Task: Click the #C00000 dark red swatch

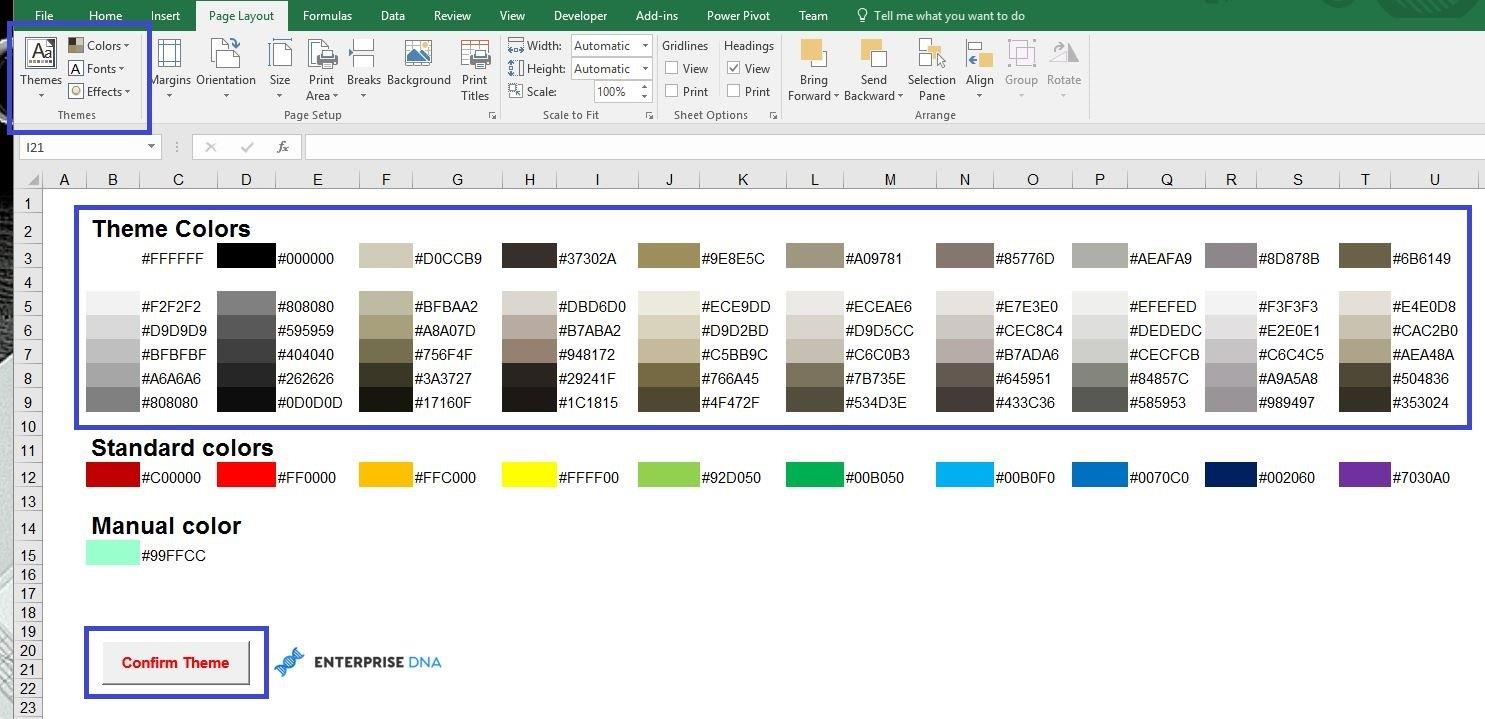Action: click(113, 475)
